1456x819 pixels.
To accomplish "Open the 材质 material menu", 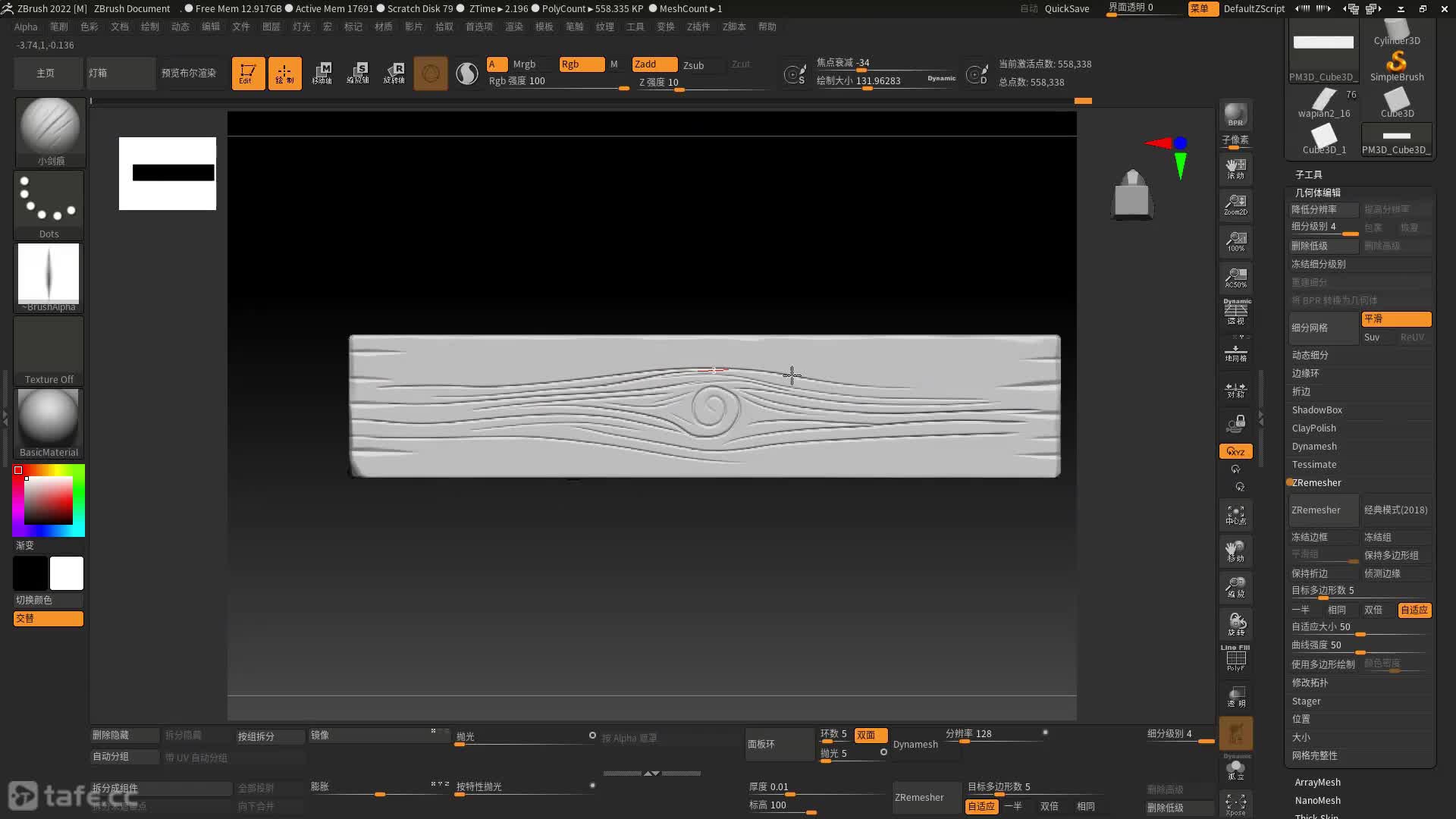I will point(384,27).
